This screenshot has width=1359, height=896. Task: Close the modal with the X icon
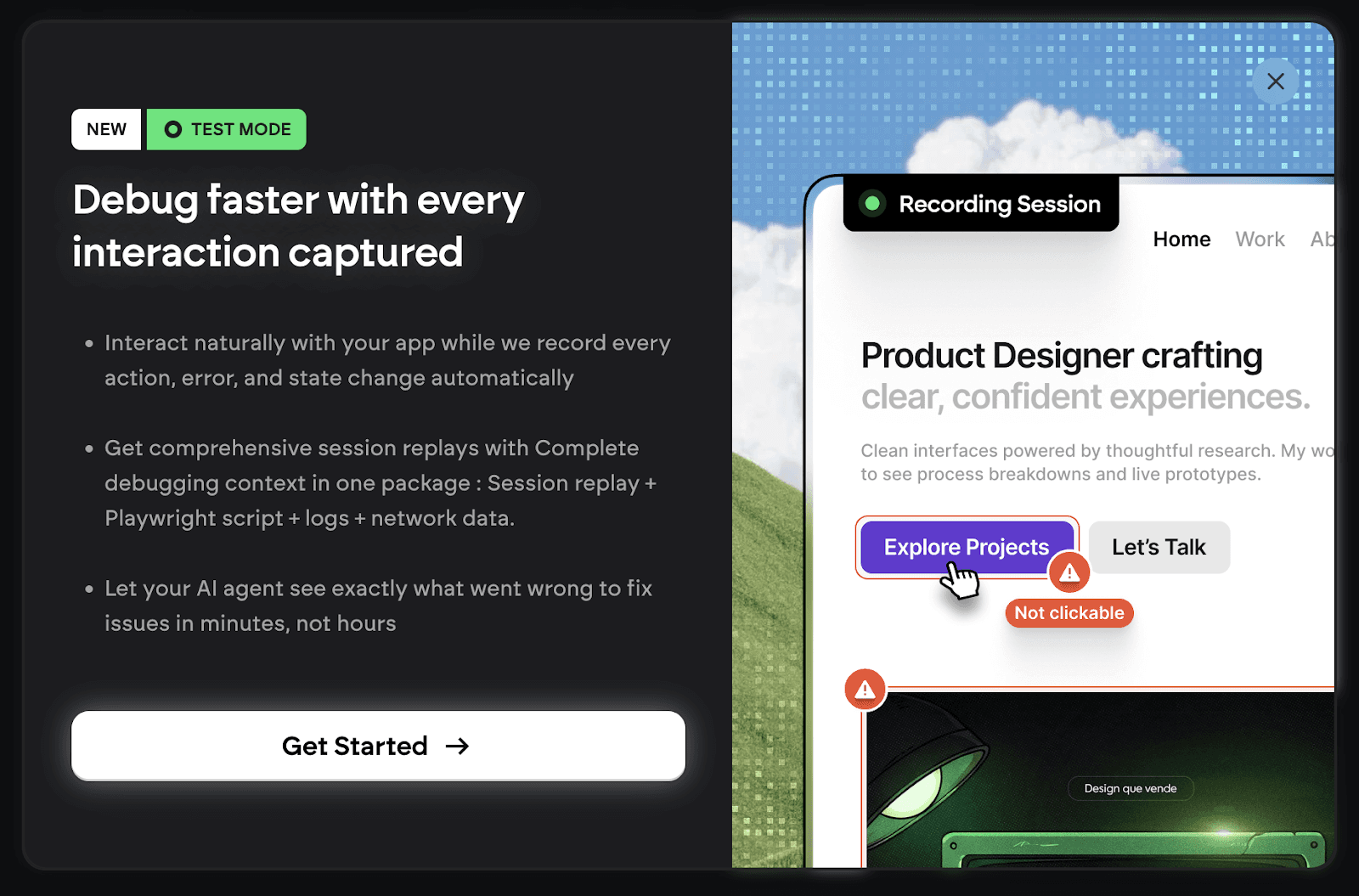tap(1275, 82)
